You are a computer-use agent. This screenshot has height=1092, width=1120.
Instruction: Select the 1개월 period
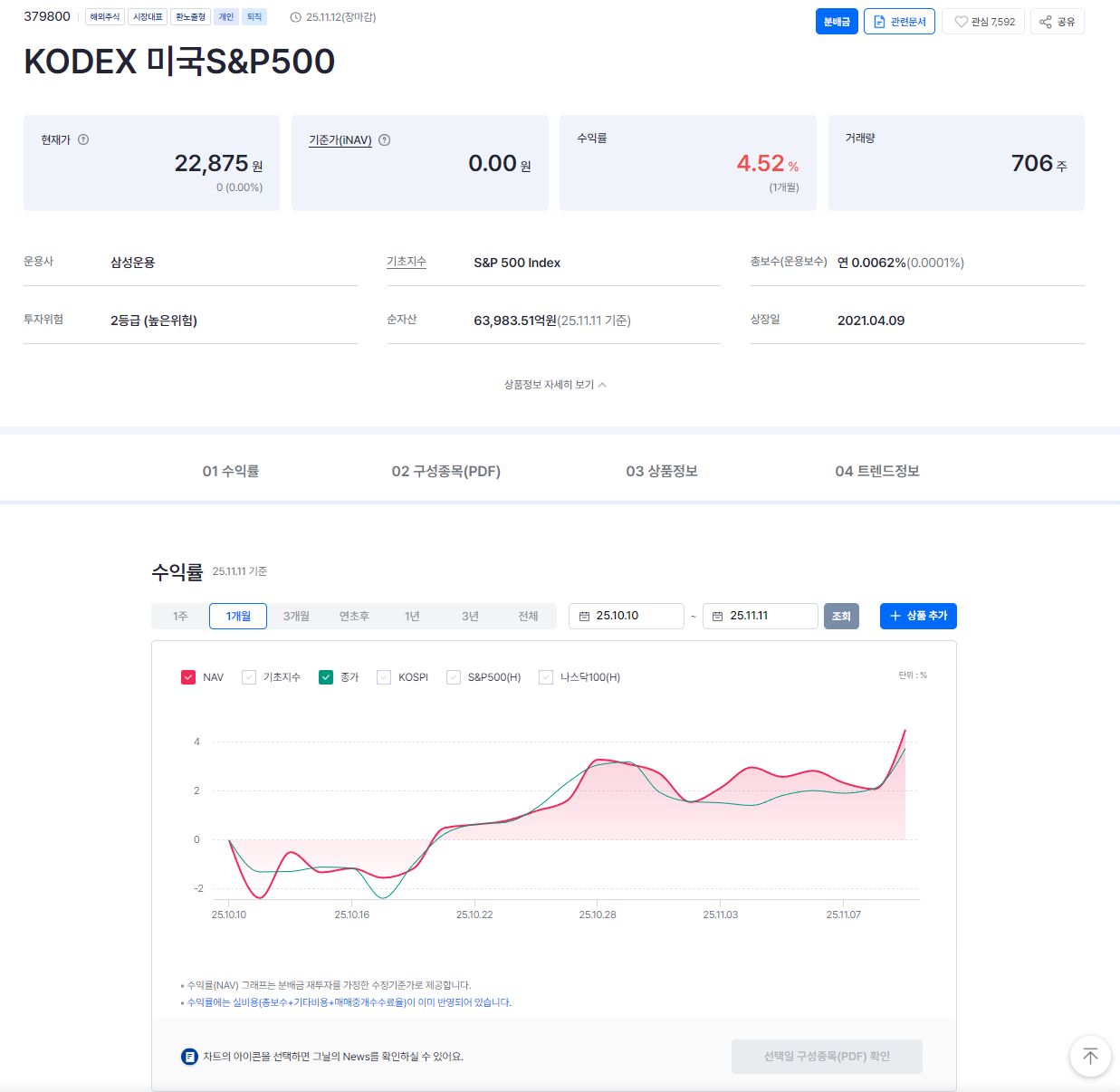point(238,616)
